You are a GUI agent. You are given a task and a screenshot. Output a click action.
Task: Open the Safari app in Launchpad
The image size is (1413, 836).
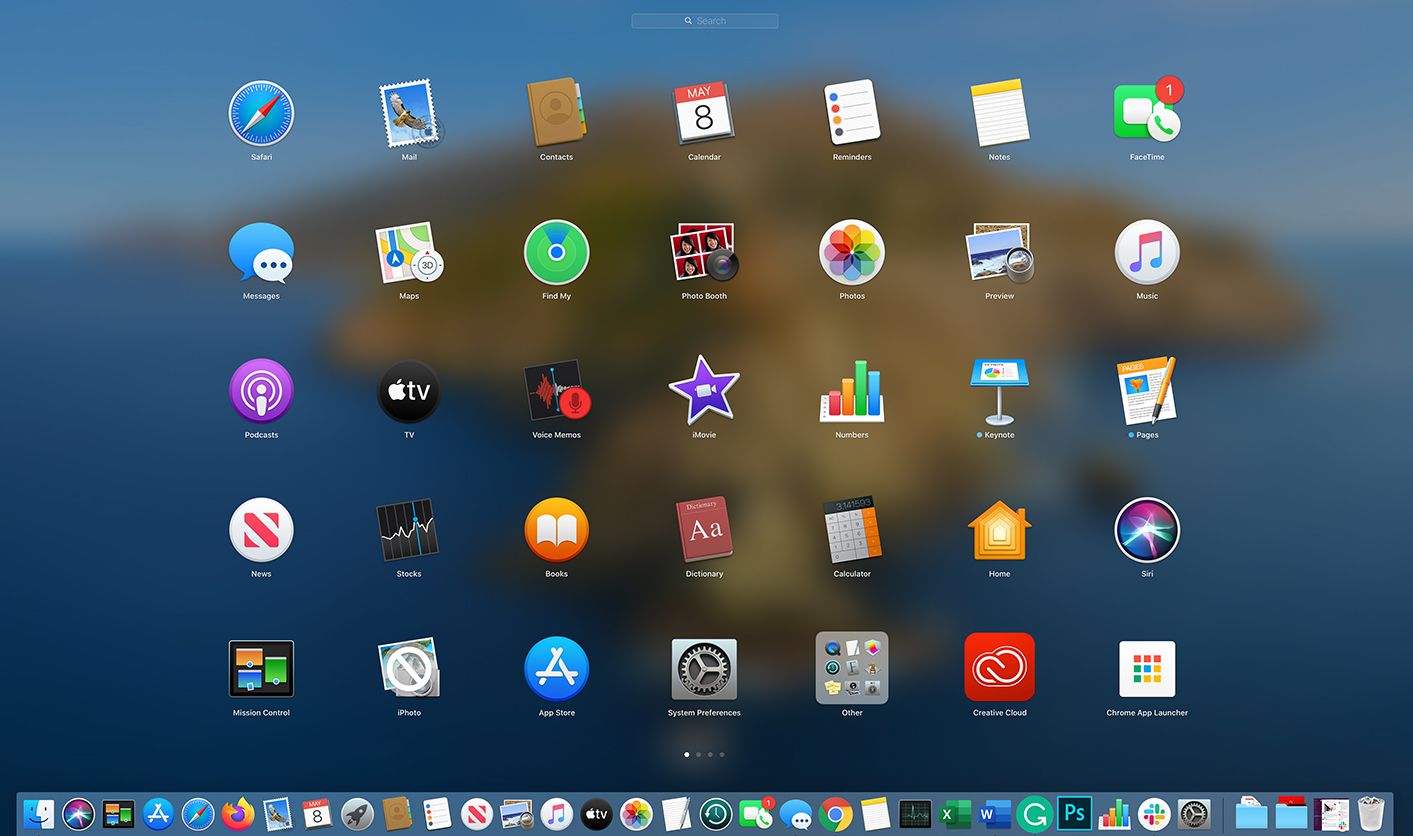click(261, 114)
